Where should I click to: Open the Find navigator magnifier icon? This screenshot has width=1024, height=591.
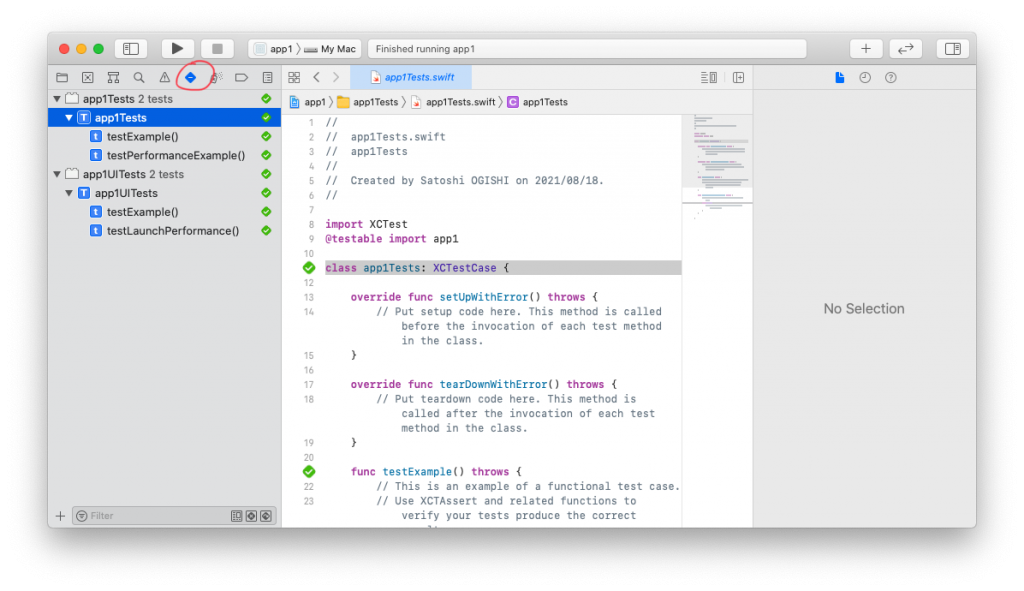(x=139, y=78)
